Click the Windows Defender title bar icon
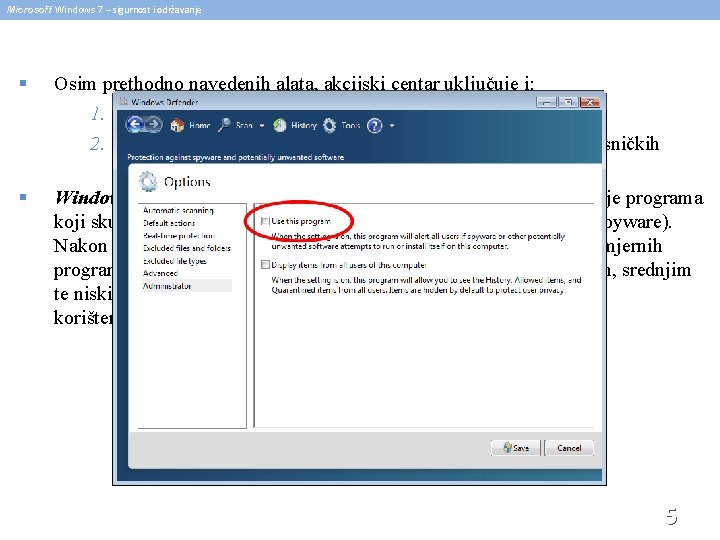This screenshot has height=540, width=720. click(123, 101)
